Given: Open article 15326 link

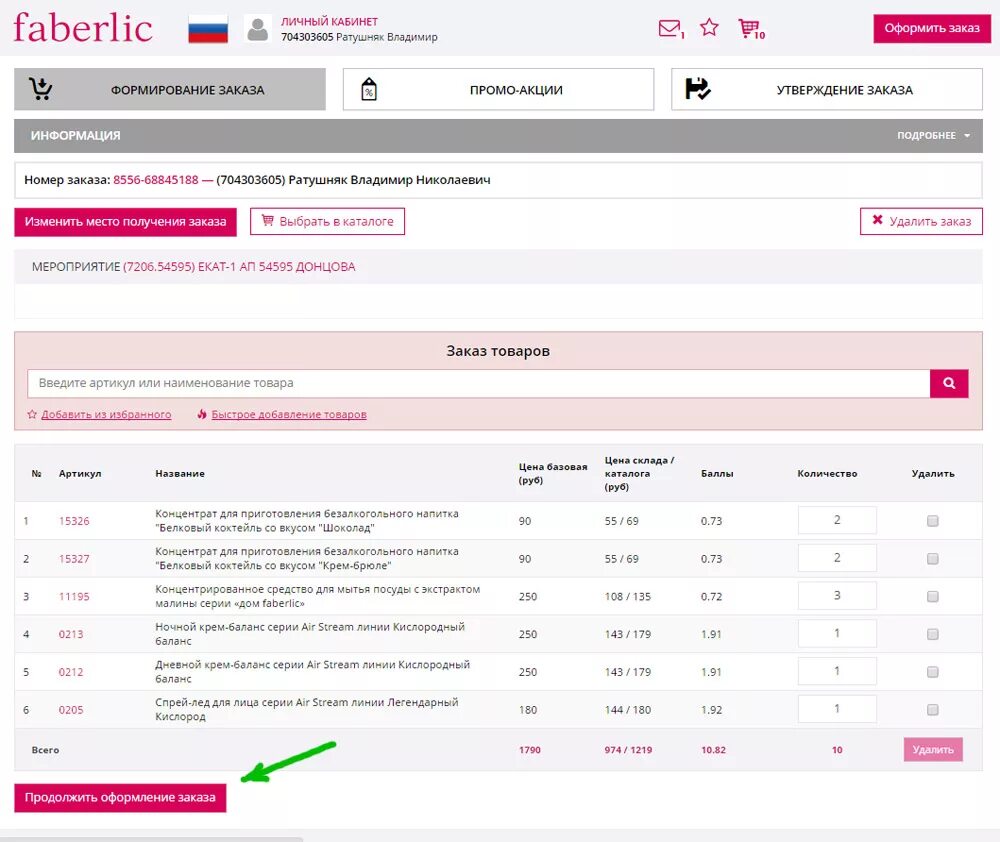Looking at the screenshot, I should coord(74,521).
